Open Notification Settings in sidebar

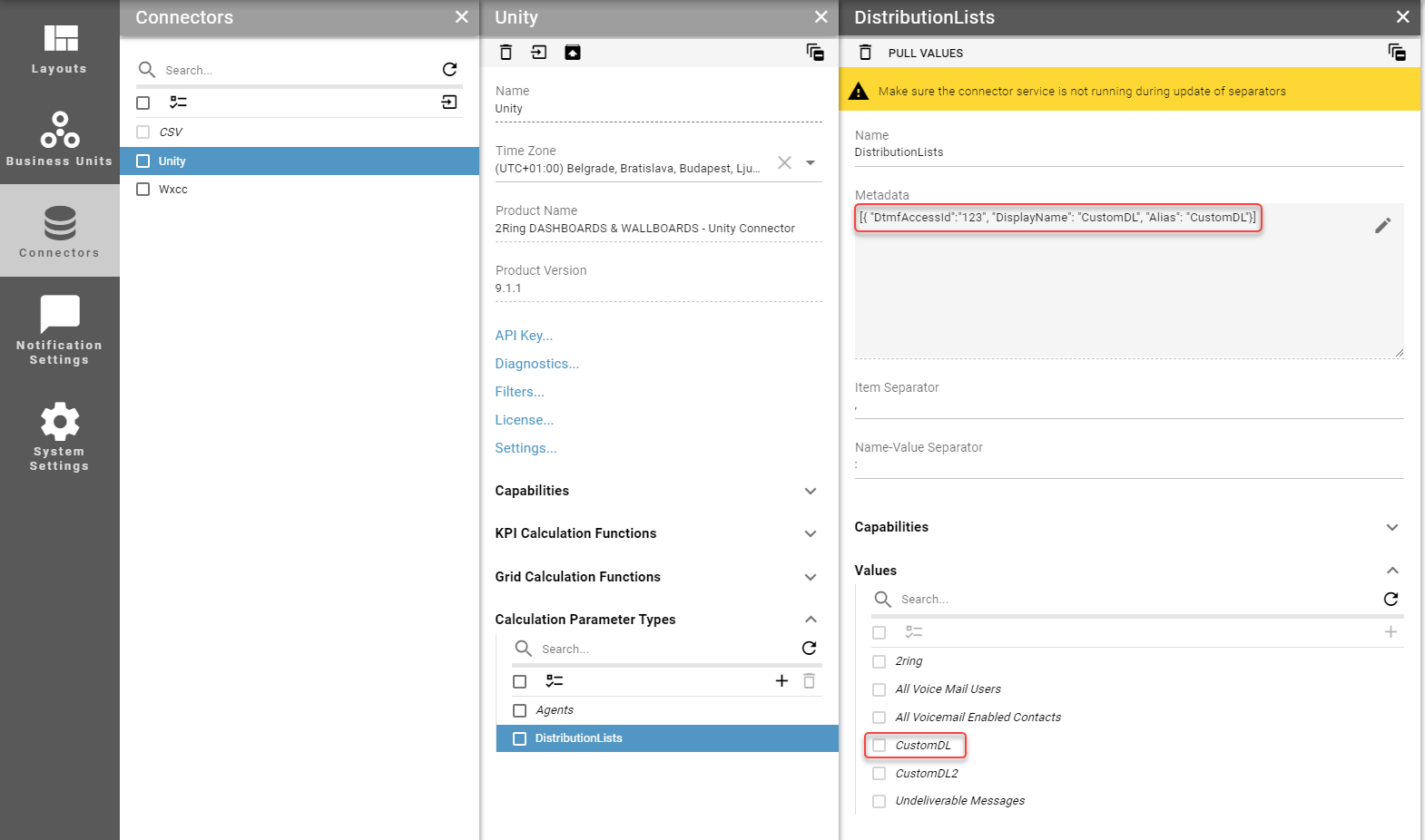60,329
